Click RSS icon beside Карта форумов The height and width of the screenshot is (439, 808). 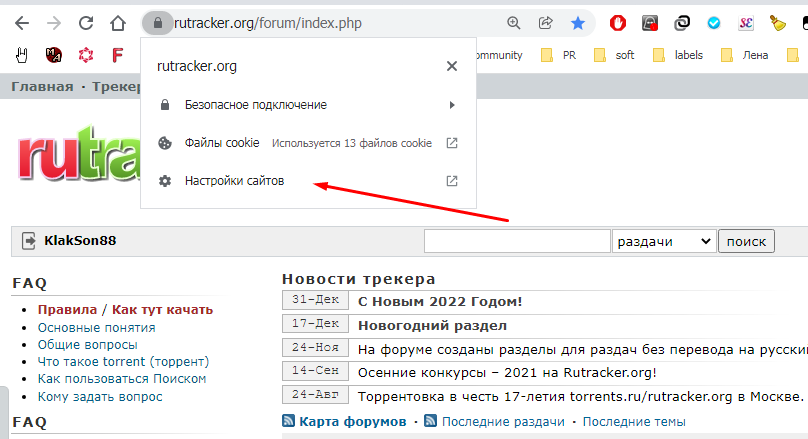tap(289, 421)
